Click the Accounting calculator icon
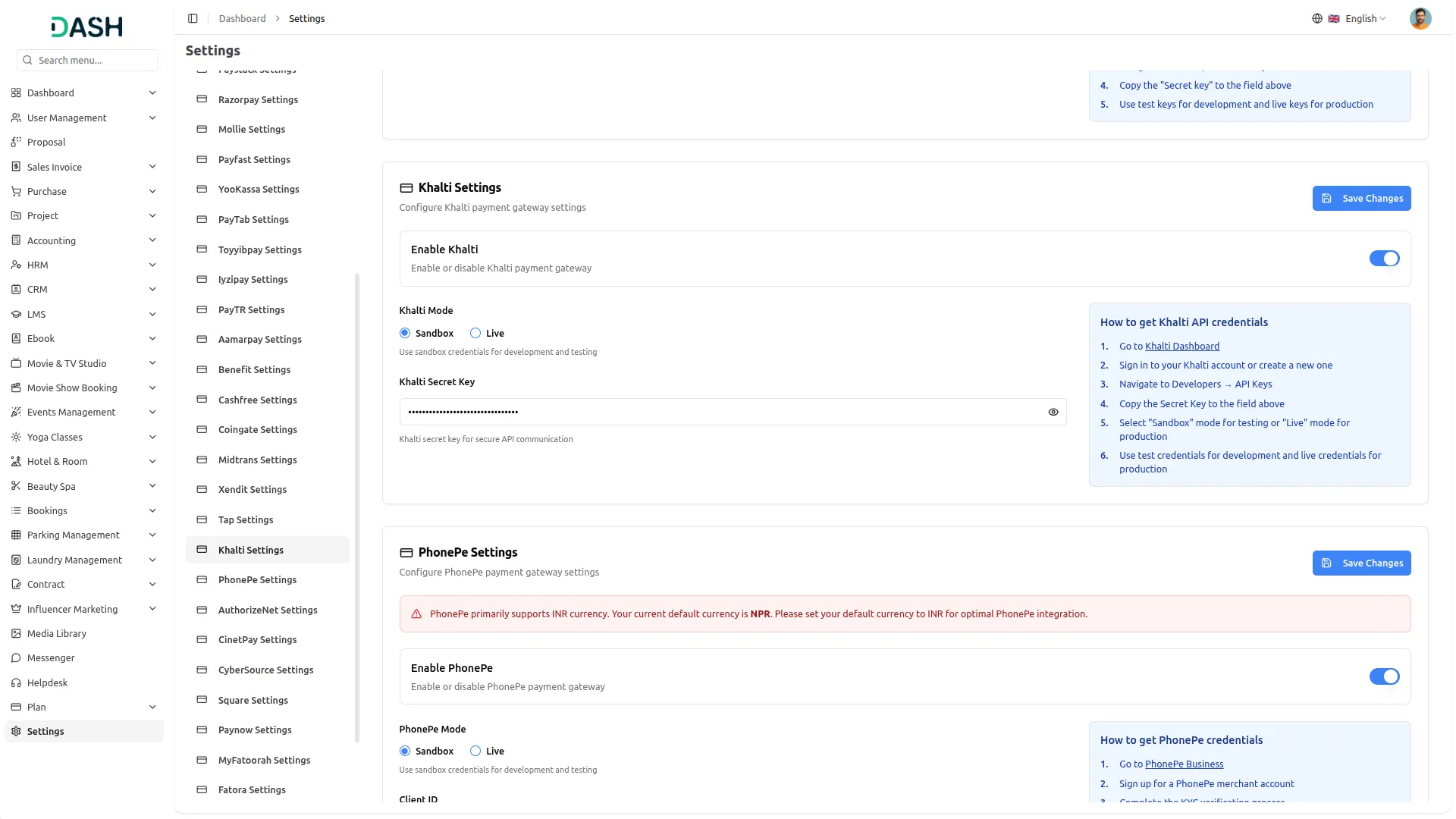 click(16, 240)
